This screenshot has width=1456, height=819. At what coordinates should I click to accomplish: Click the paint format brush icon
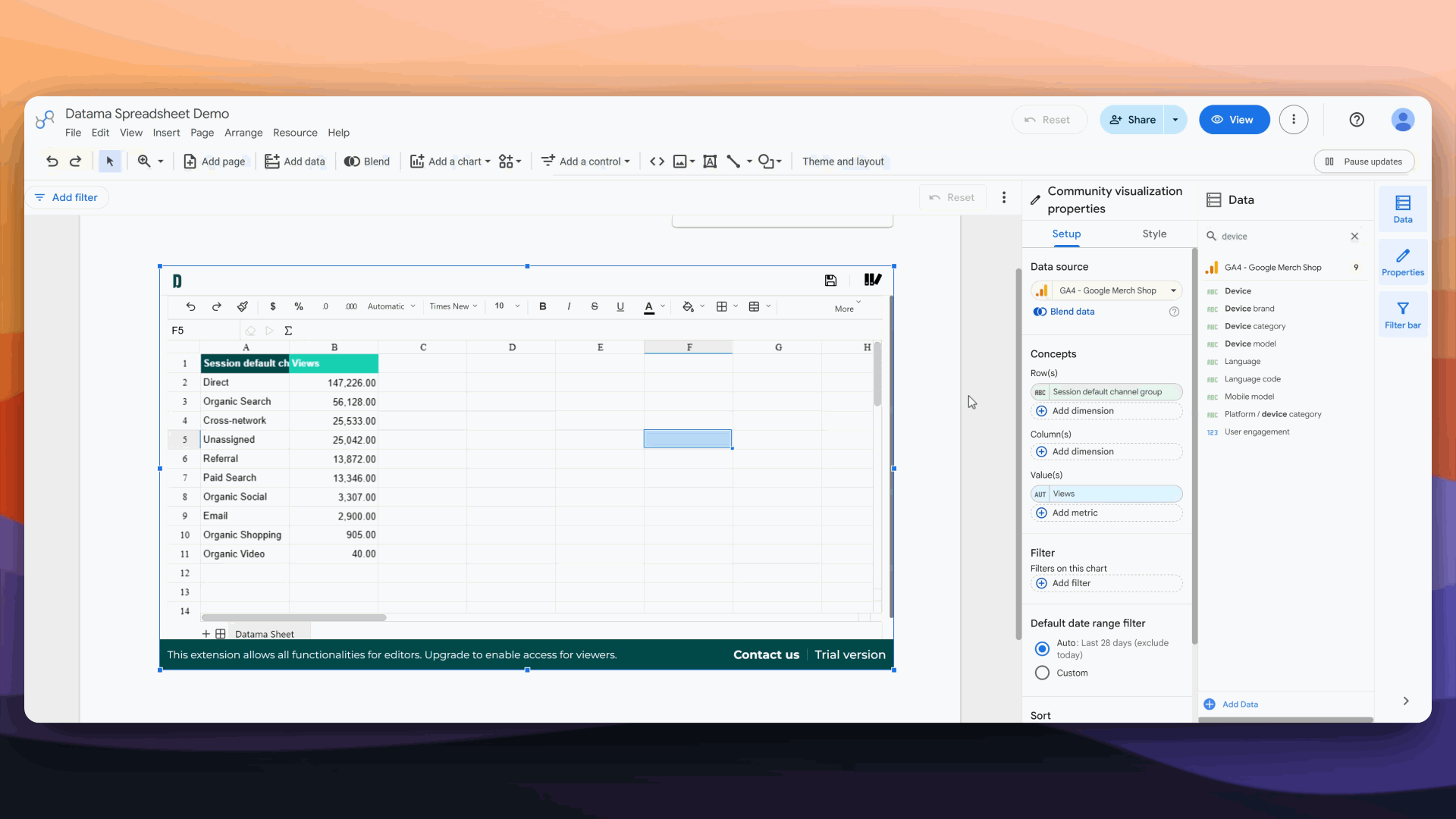point(243,306)
